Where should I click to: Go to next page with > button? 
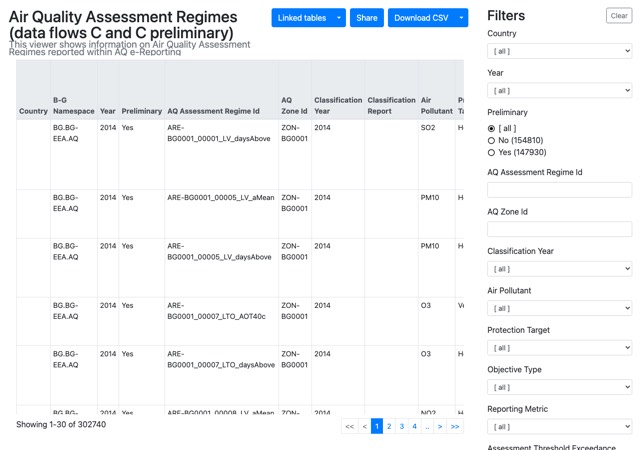tap(440, 426)
